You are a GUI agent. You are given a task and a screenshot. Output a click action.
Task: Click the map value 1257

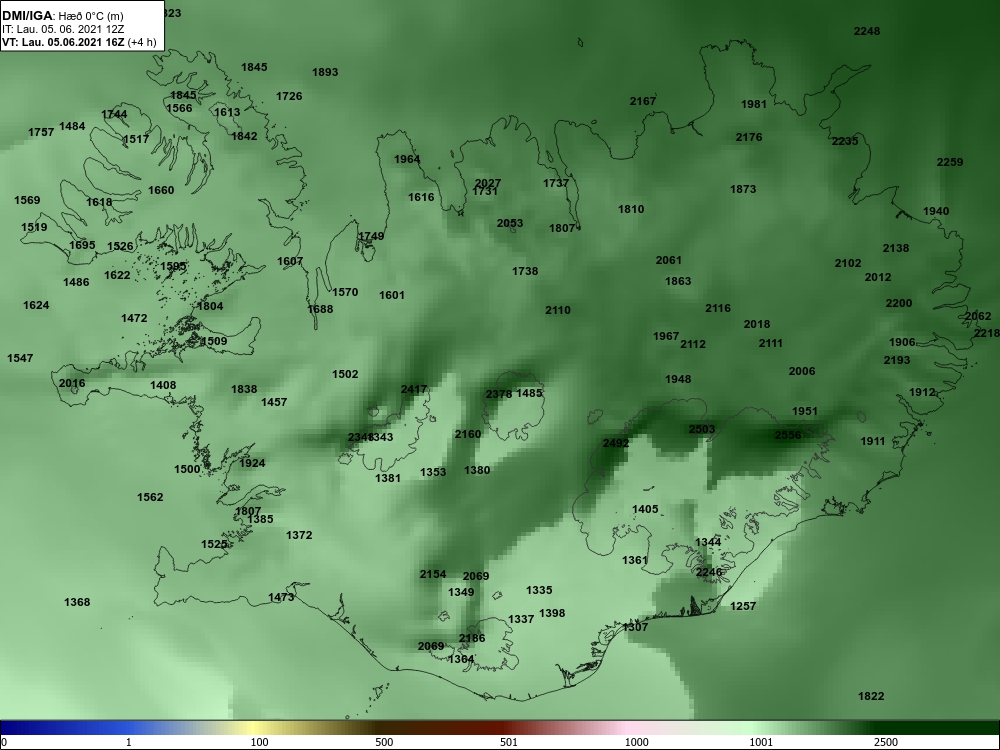pyautogui.click(x=743, y=606)
